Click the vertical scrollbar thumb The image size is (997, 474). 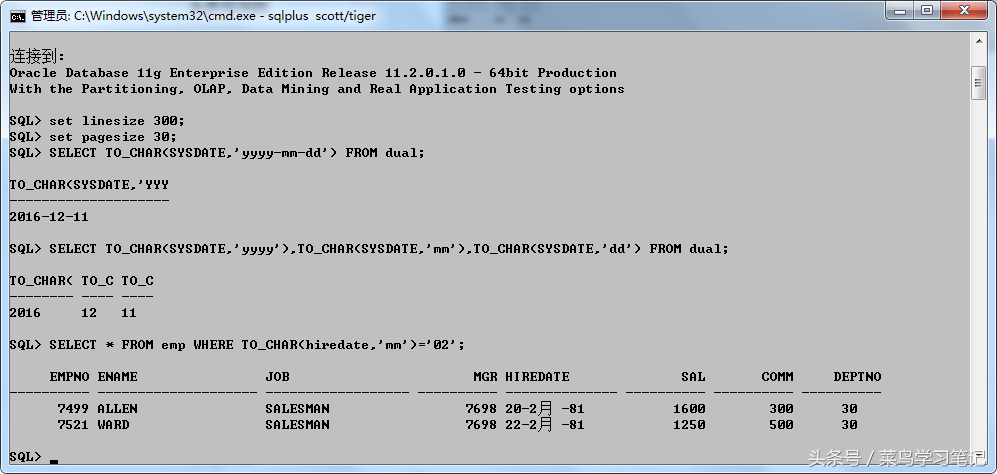pos(979,83)
